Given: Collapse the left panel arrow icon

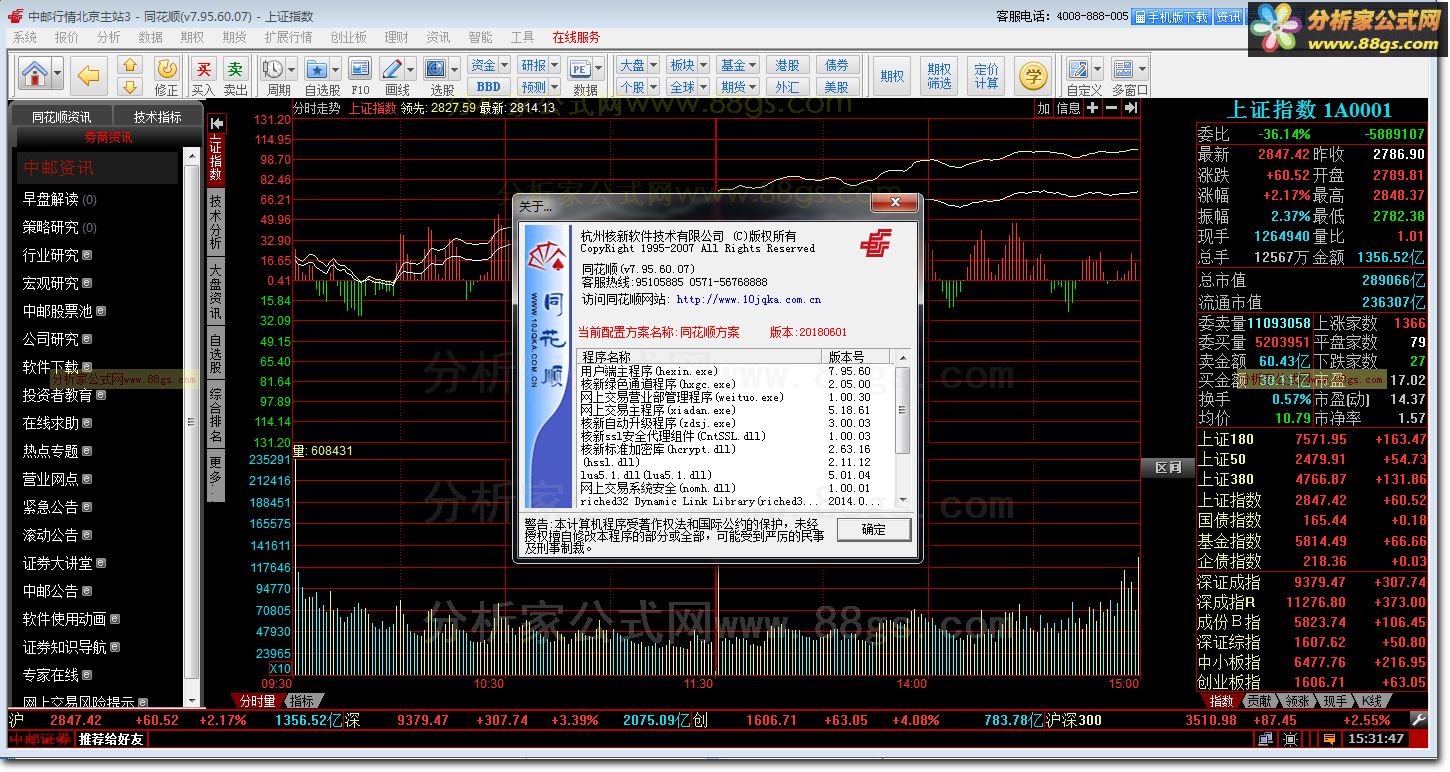Looking at the screenshot, I should point(217,122).
